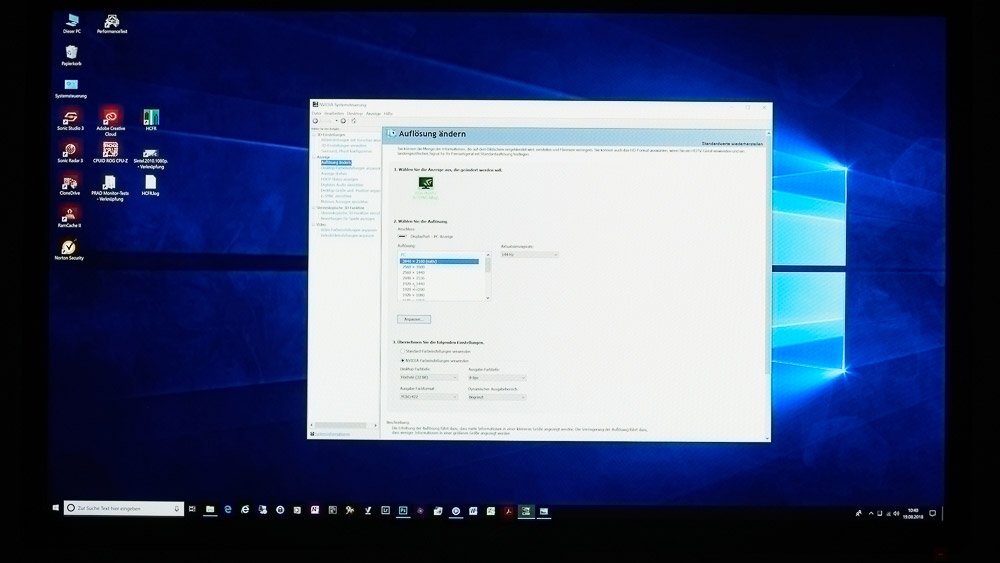Screen dimensions: 1000x563
Task: Select the NVIDIA monitor display thumbnail
Action: 425,187
